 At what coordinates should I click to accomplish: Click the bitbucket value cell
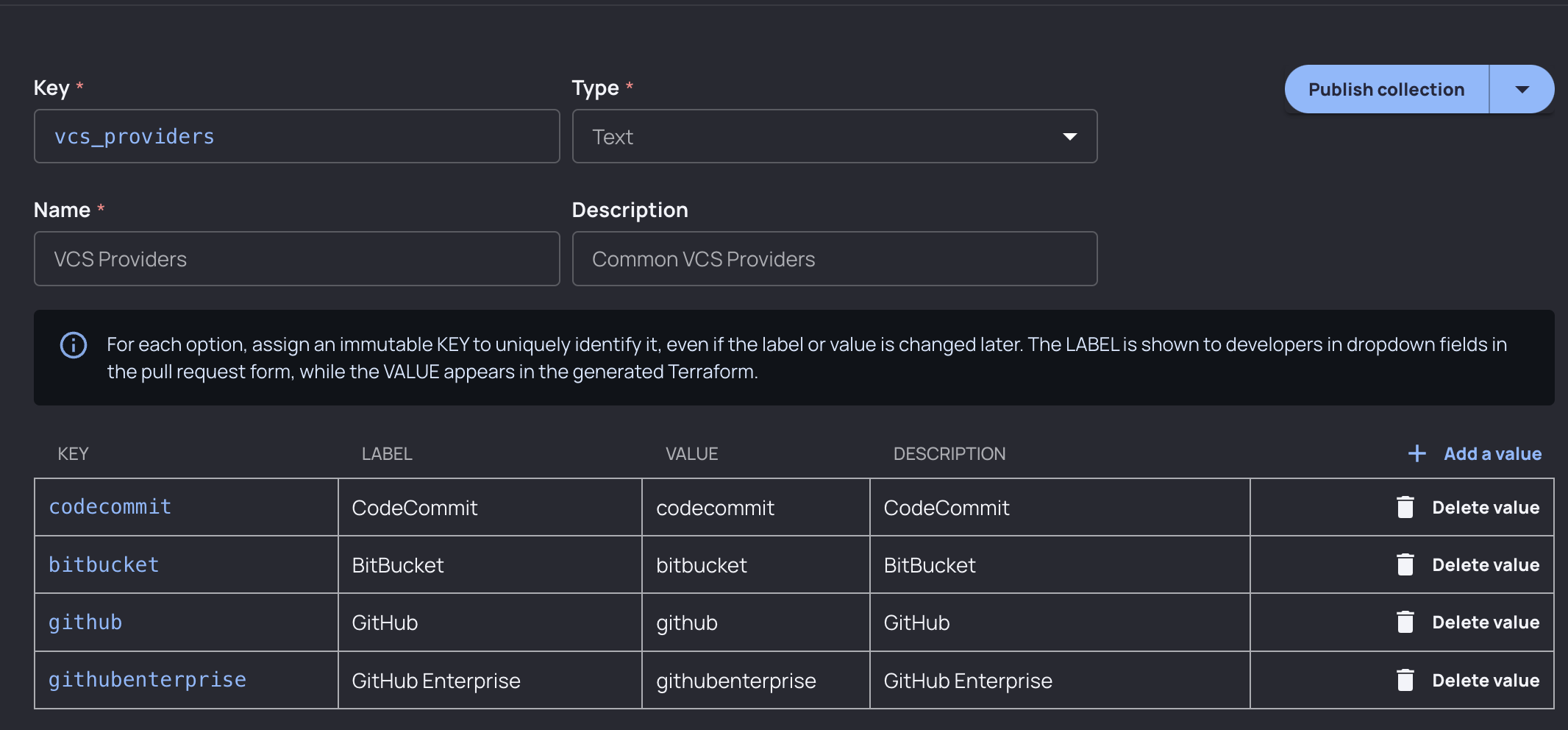(756, 564)
